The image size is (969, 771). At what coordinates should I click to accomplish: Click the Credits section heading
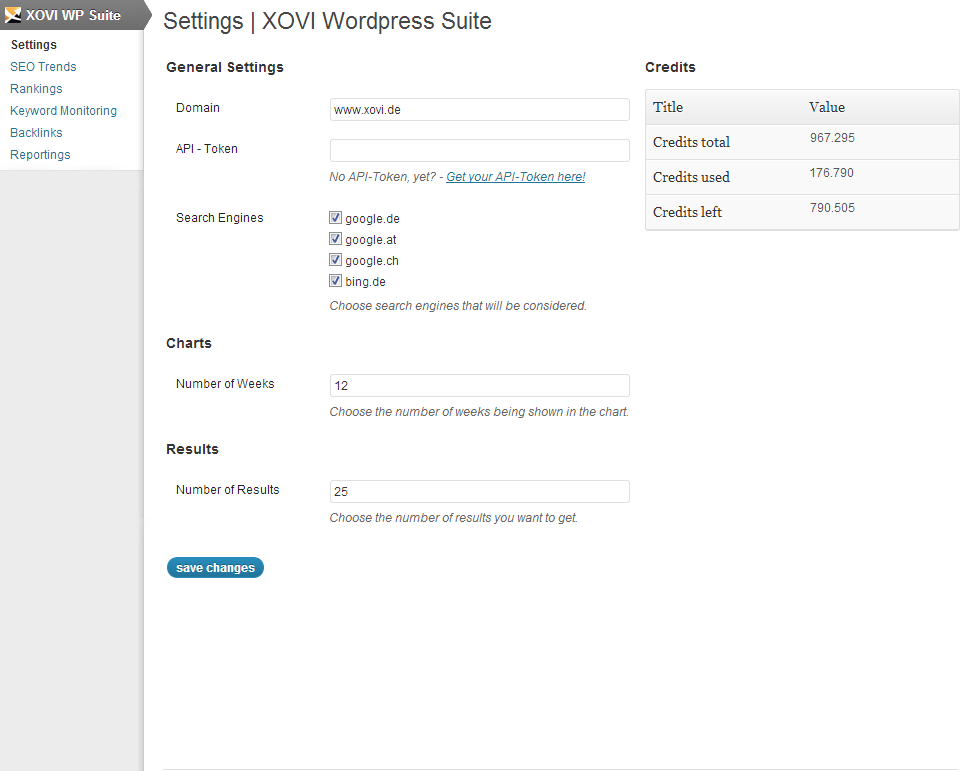pos(671,67)
